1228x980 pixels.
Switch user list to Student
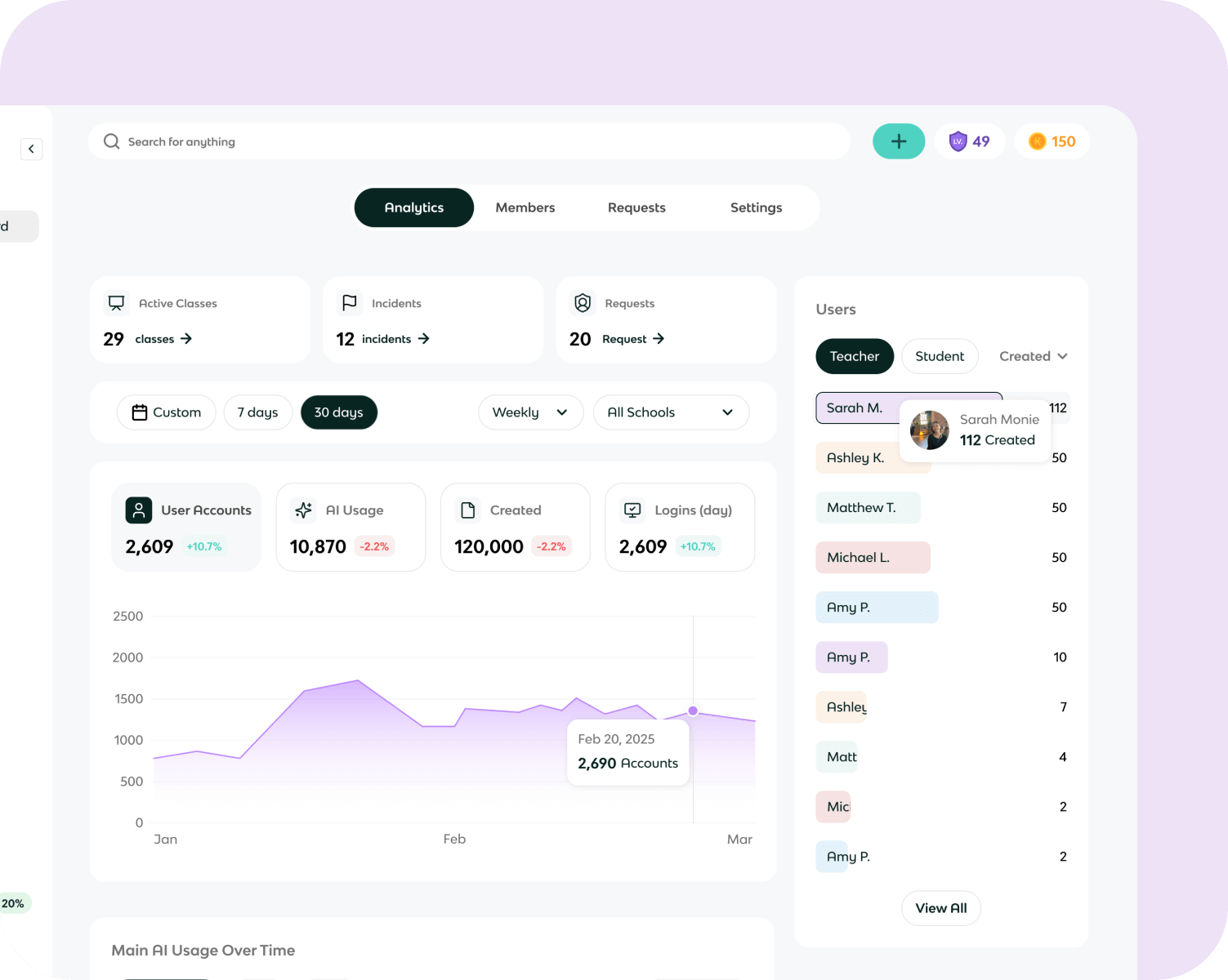pyautogui.click(x=940, y=356)
